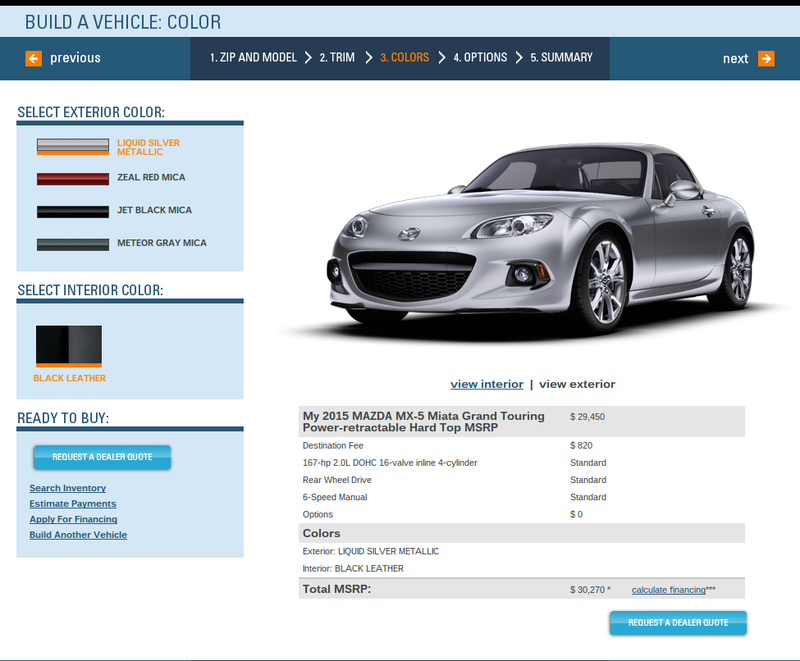Viewport: 800px width, 661px height.
Task: Go to next step via 'next' text
Action: tap(735, 59)
